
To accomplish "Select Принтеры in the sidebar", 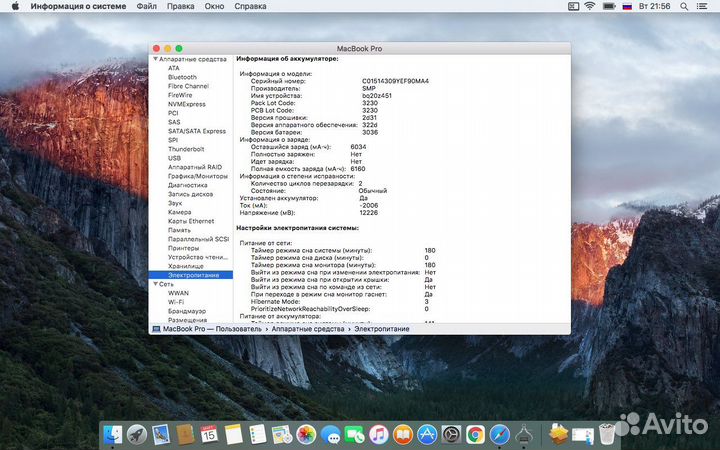I will pyautogui.click(x=184, y=248).
